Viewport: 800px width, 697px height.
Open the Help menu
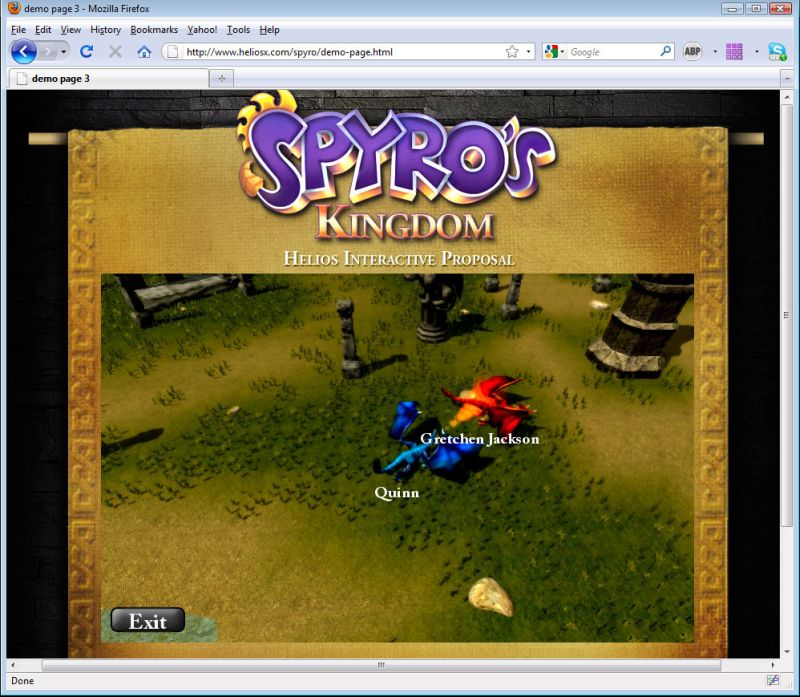pos(269,30)
